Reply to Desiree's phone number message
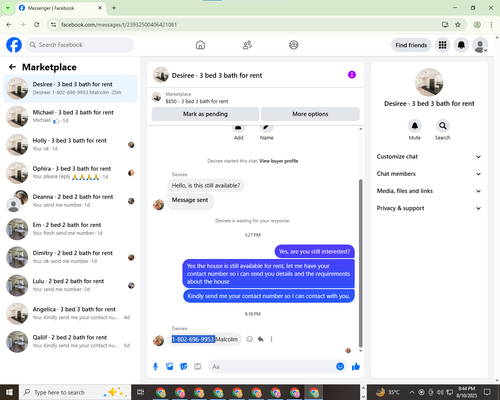The width and height of the screenshot is (500, 400). point(261,339)
